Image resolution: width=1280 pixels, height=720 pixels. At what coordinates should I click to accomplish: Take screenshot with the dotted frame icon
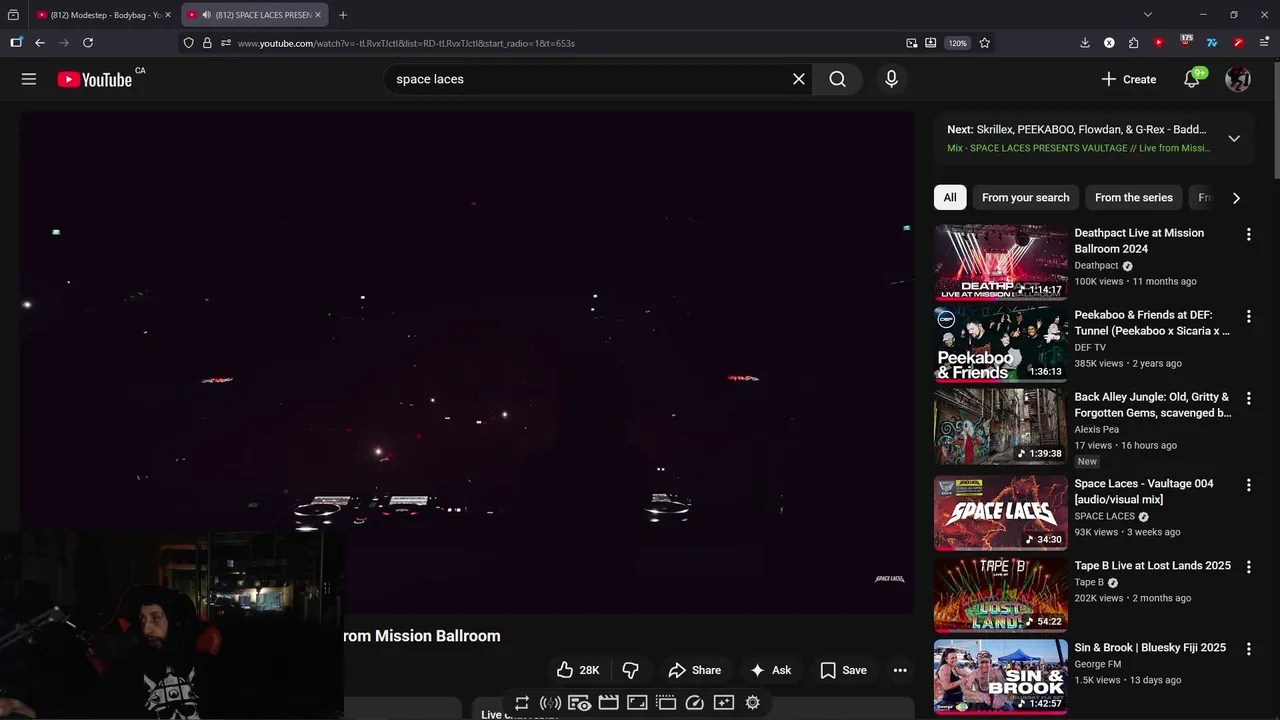click(666, 703)
